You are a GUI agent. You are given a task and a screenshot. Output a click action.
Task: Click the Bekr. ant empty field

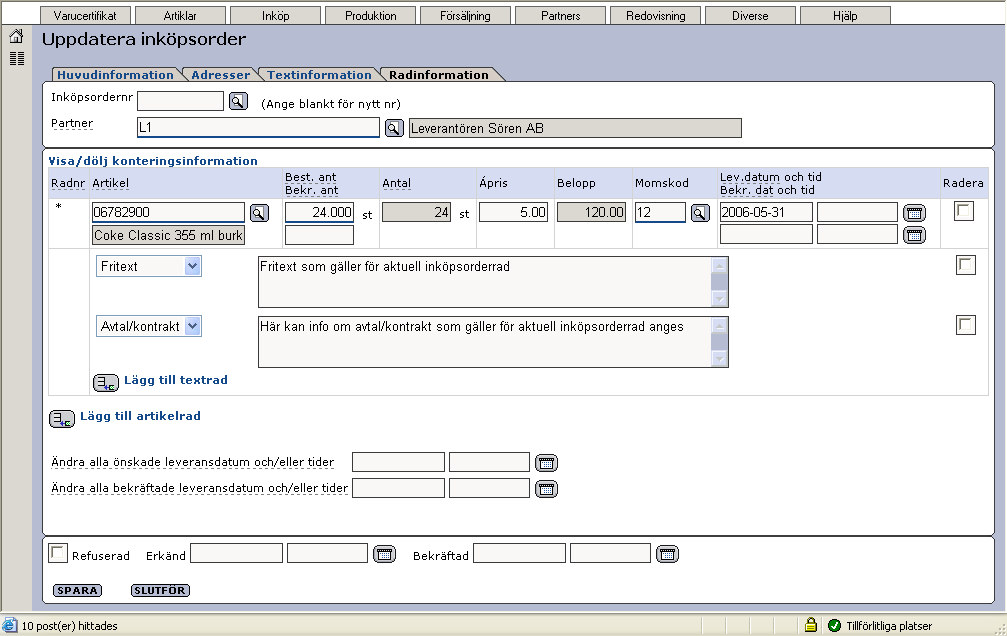[319, 235]
